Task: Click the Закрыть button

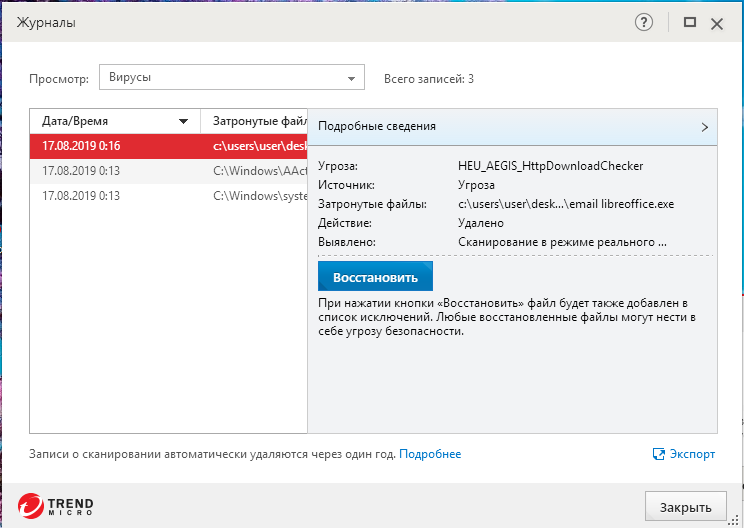Action: click(x=685, y=505)
